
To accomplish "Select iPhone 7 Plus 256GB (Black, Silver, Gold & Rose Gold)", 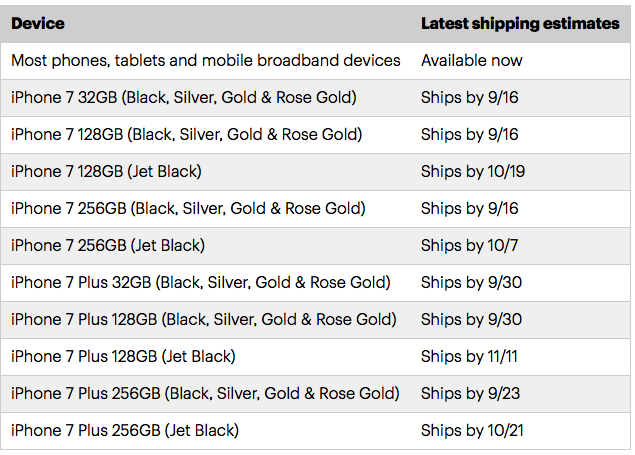I will 205,393.
